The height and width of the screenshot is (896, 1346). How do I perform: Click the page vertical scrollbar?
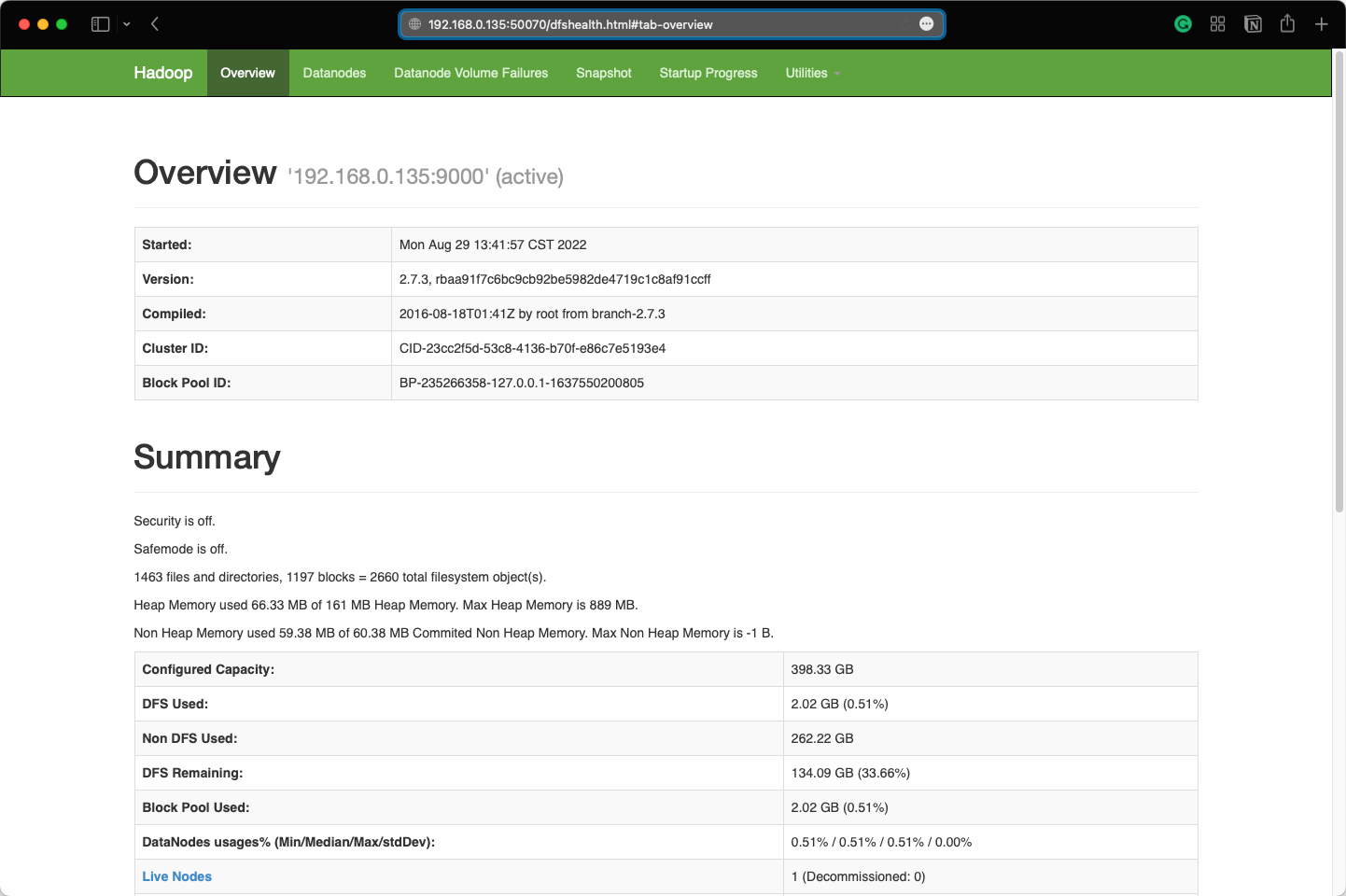coord(1339,280)
